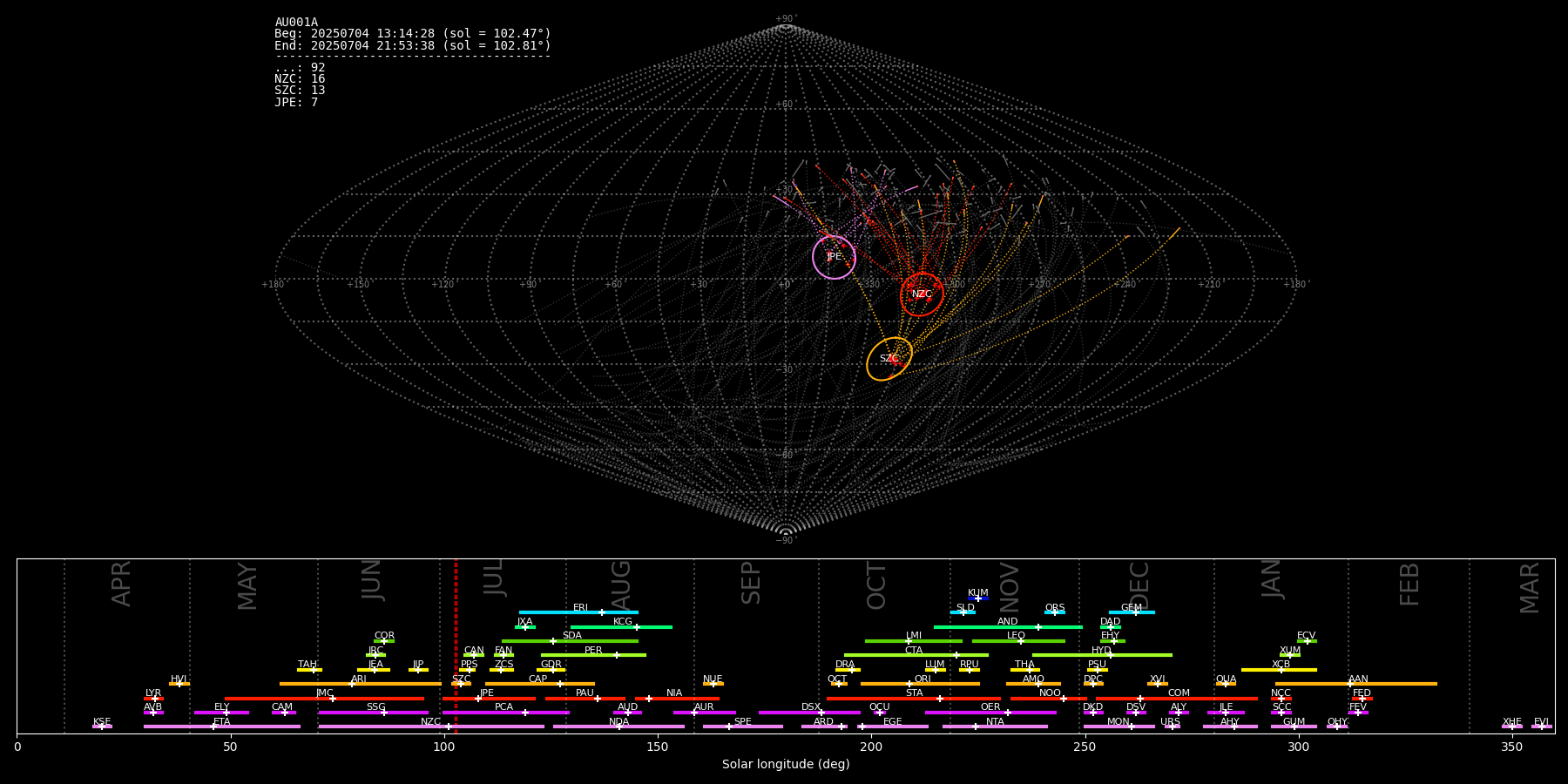Click the GDR shower label

click(x=551, y=665)
